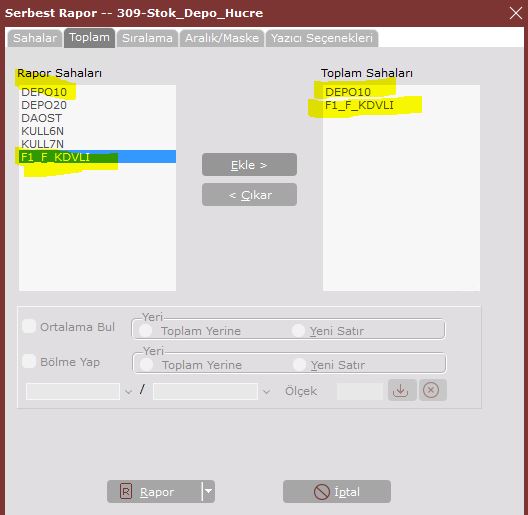Expand the second division field dropdown
The image size is (528, 515).
(266, 391)
